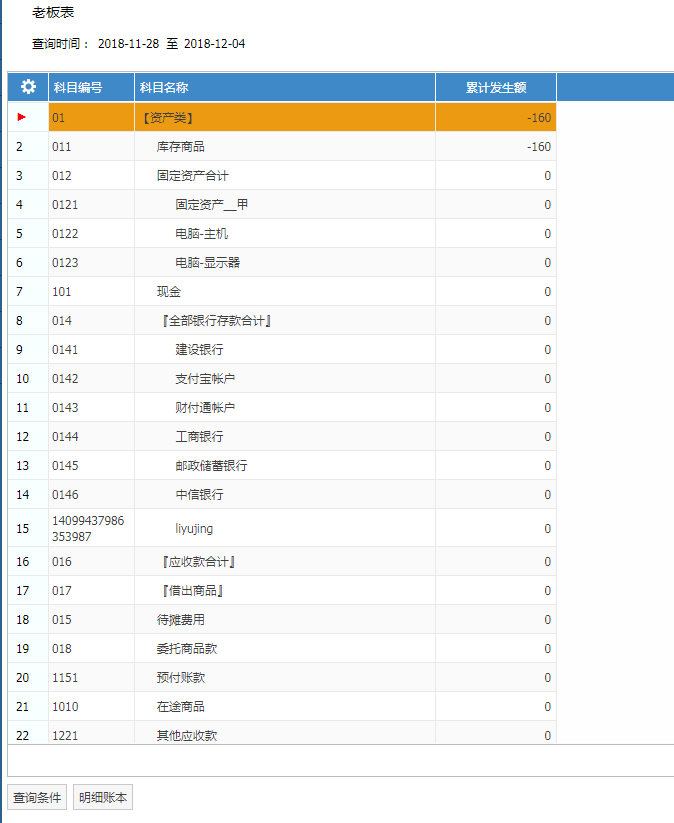Sort by 科目名称 column header
674x823 pixels.
coord(285,87)
